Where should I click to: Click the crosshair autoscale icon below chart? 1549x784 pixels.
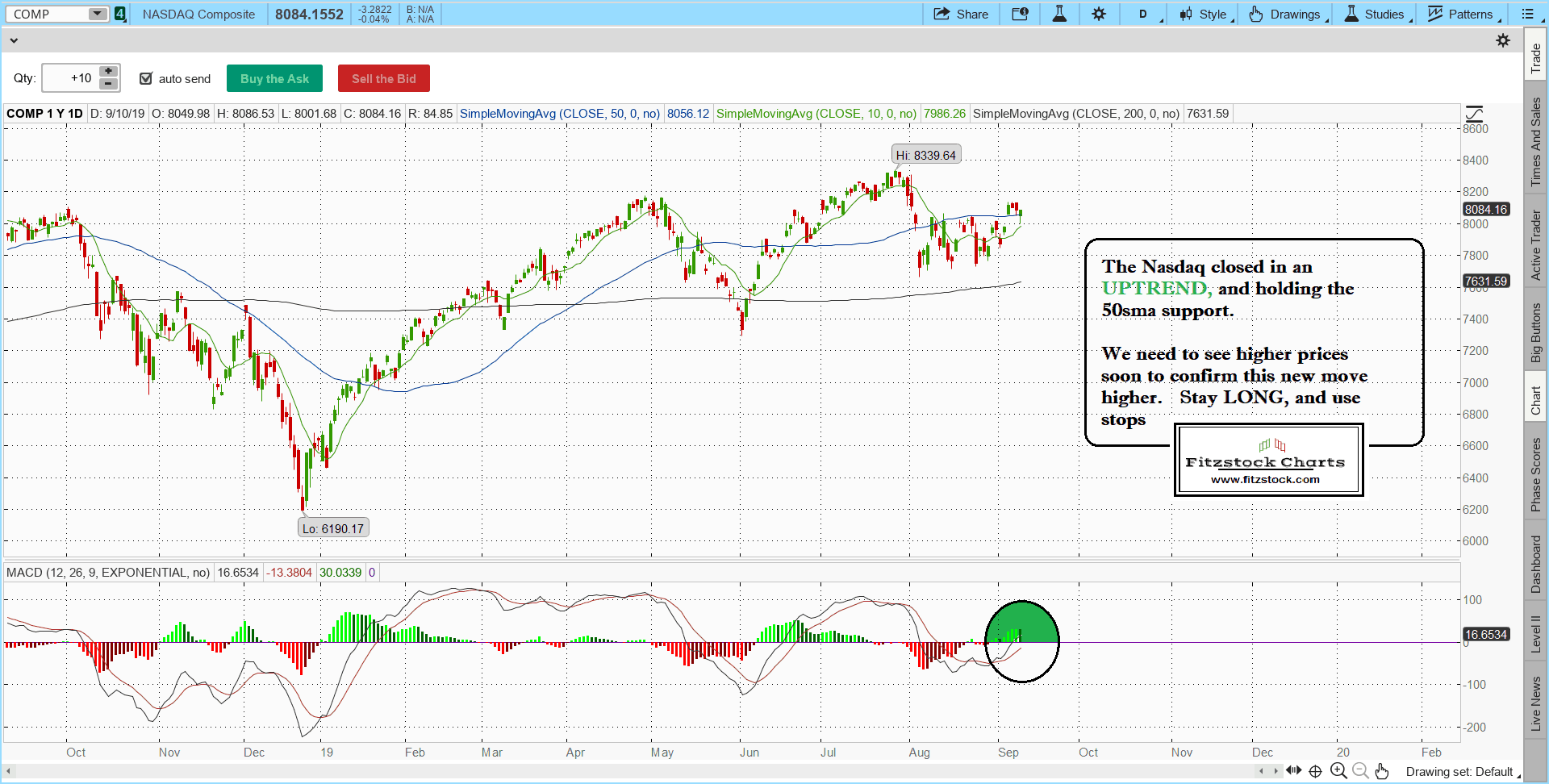pos(1315,771)
